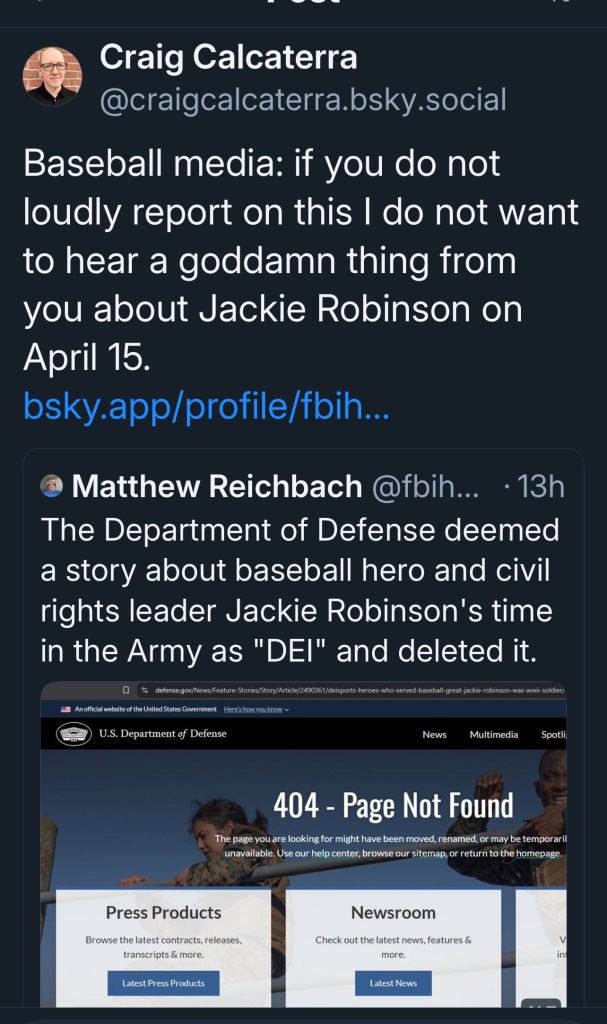Tap Craig Calcaterra's profile avatar

pyautogui.click(x=53, y=76)
